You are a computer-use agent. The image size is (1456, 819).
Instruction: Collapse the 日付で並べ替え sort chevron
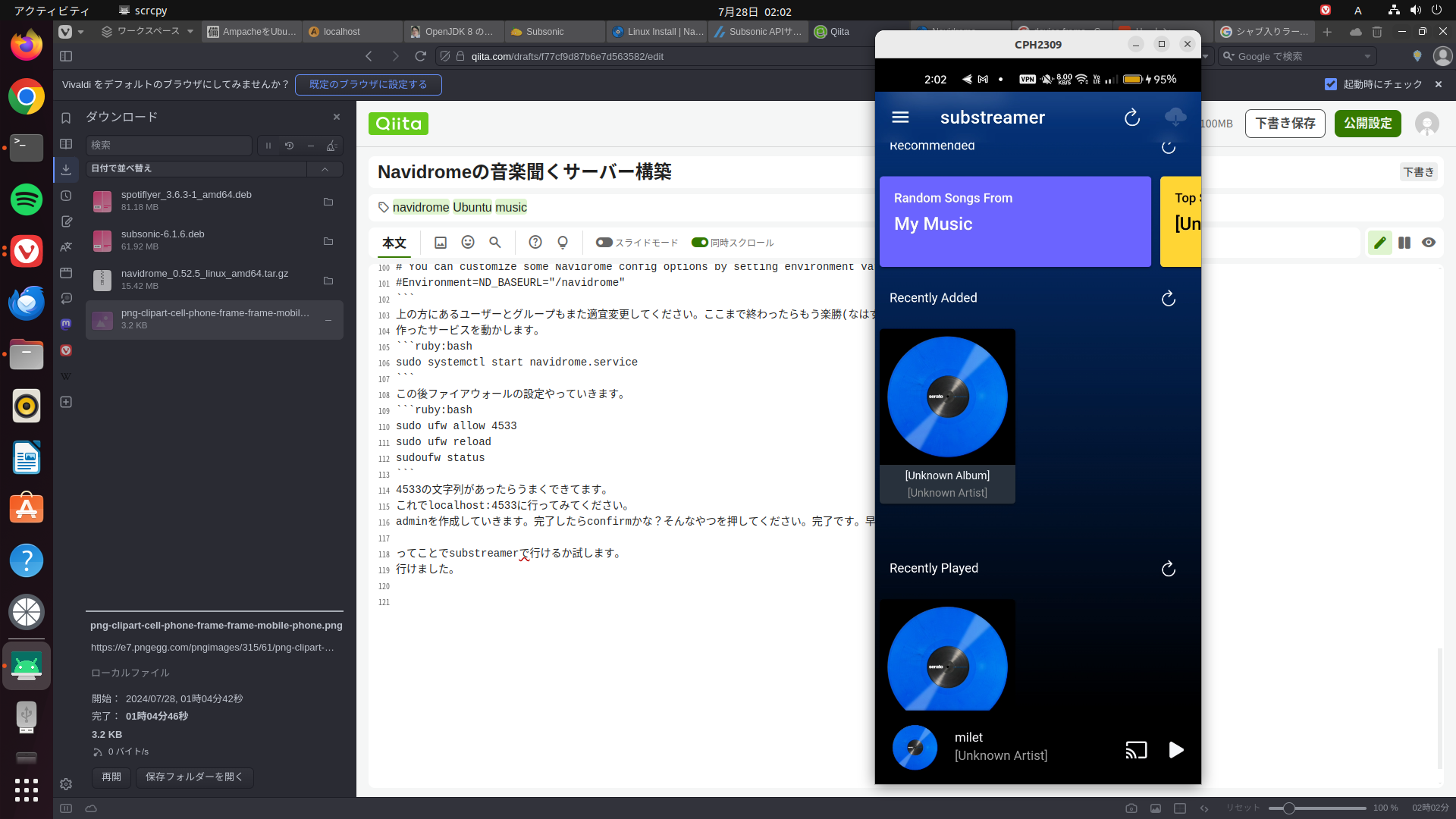click(325, 169)
